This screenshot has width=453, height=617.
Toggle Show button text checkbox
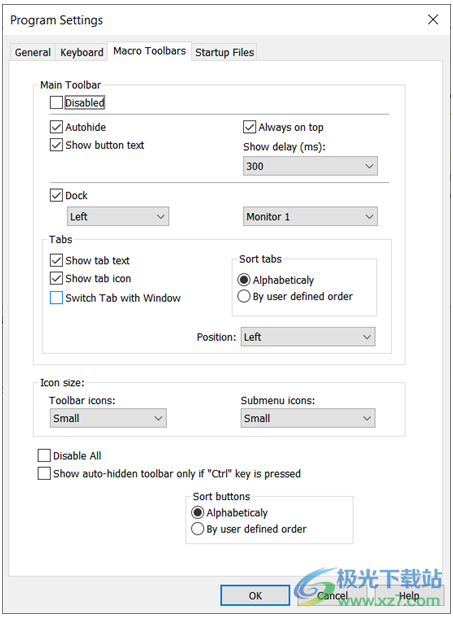click(56, 145)
